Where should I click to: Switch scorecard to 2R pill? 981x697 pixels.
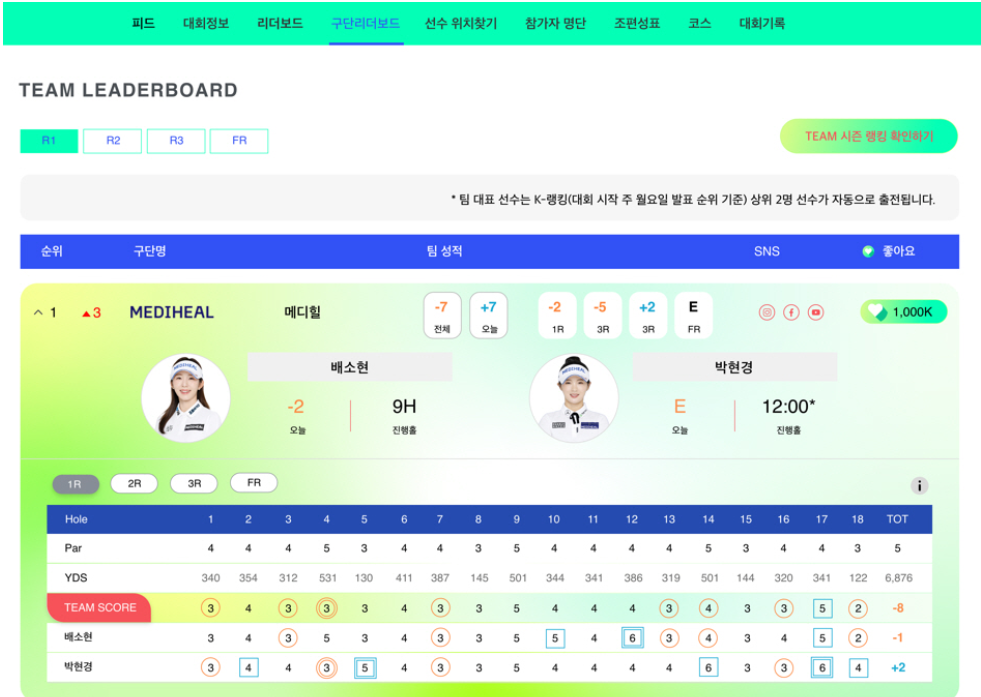point(134,484)
